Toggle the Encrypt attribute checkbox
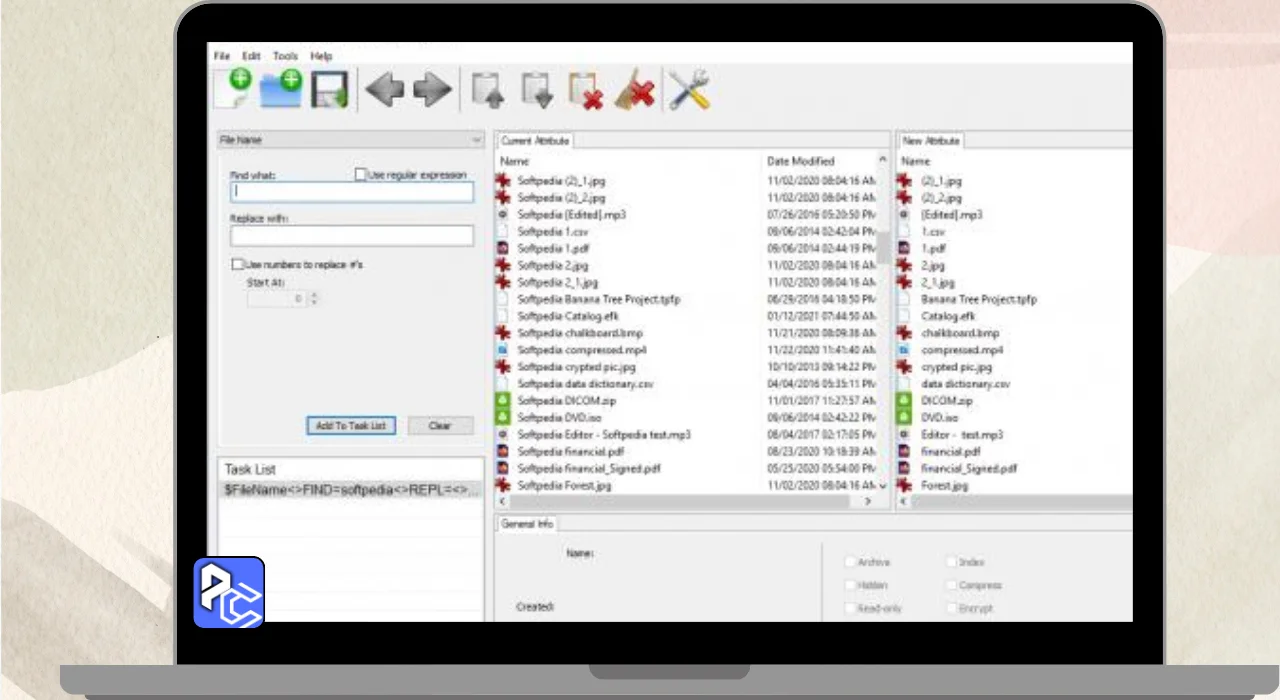The width and height of the screenshot is (1280, 700). (x=951, y=609)
